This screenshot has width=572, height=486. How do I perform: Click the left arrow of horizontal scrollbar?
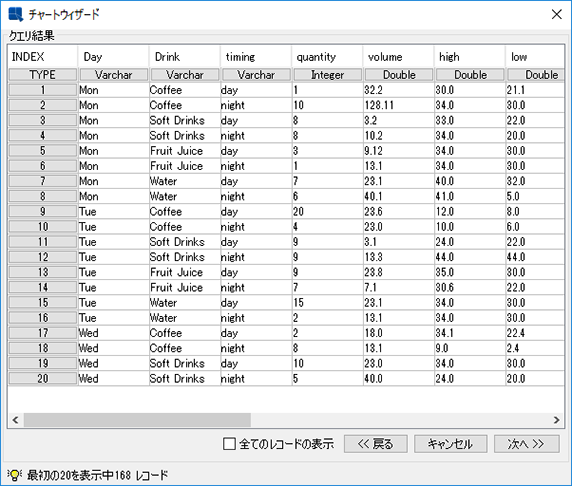coord(15,420)
